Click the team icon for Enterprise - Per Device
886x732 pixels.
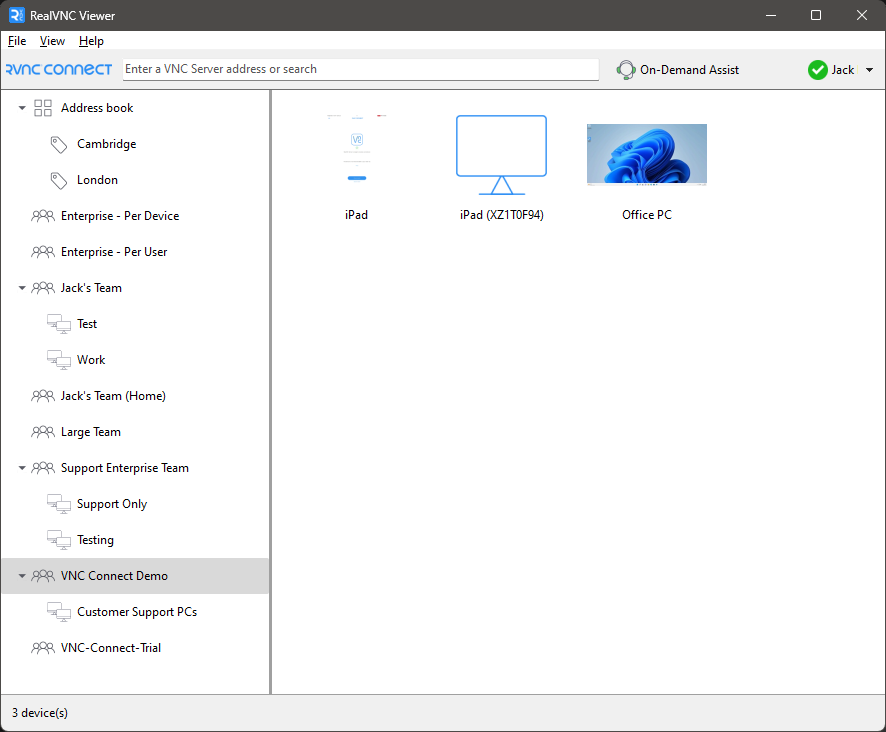[43, 216]
